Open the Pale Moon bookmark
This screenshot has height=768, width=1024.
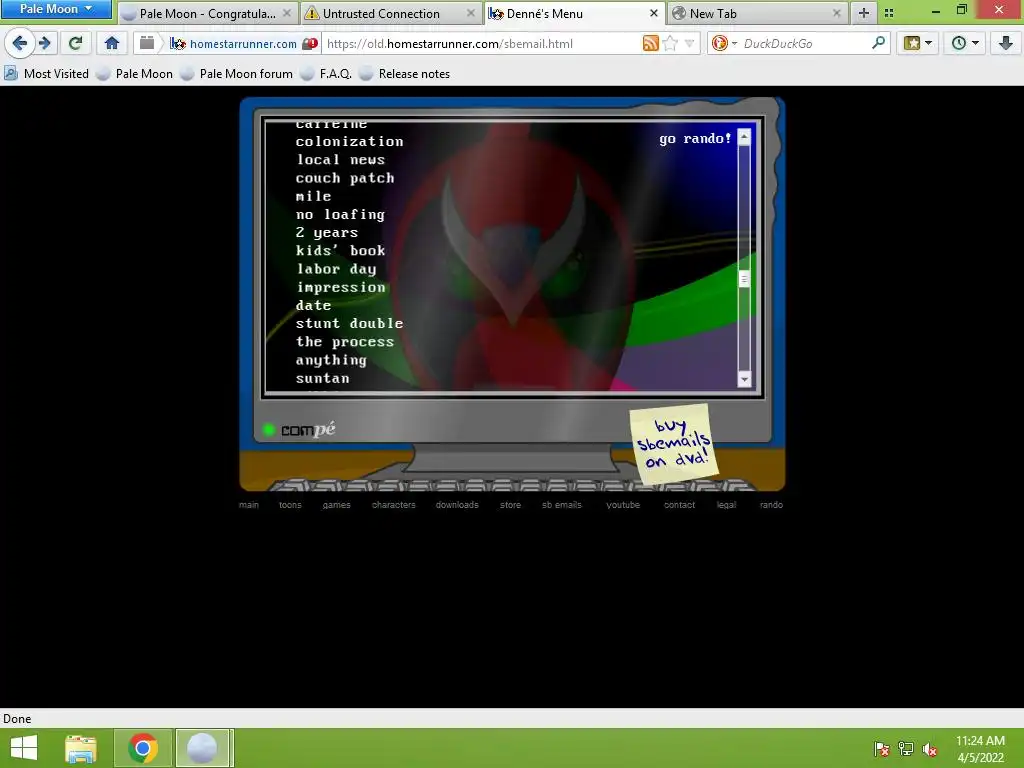coord(135,74)
